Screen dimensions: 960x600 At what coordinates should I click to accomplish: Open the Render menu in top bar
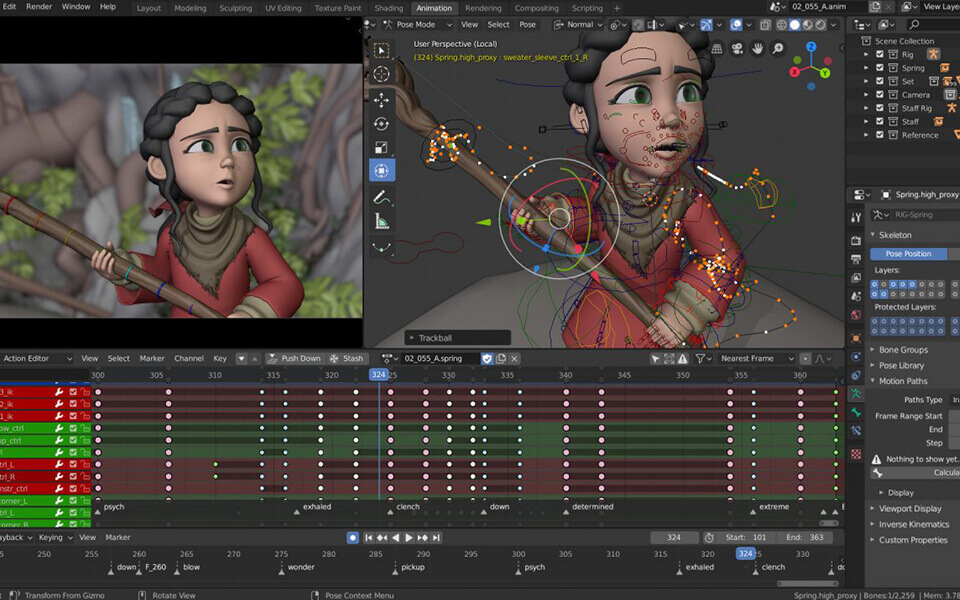tap(39, 7)
